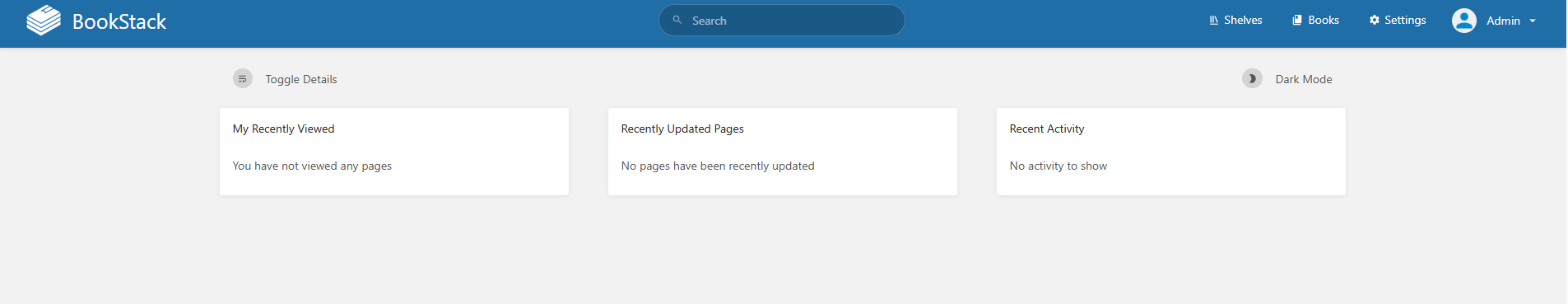Go to the Books section
1568x304 pixels.
click(x=1315, y=20)
